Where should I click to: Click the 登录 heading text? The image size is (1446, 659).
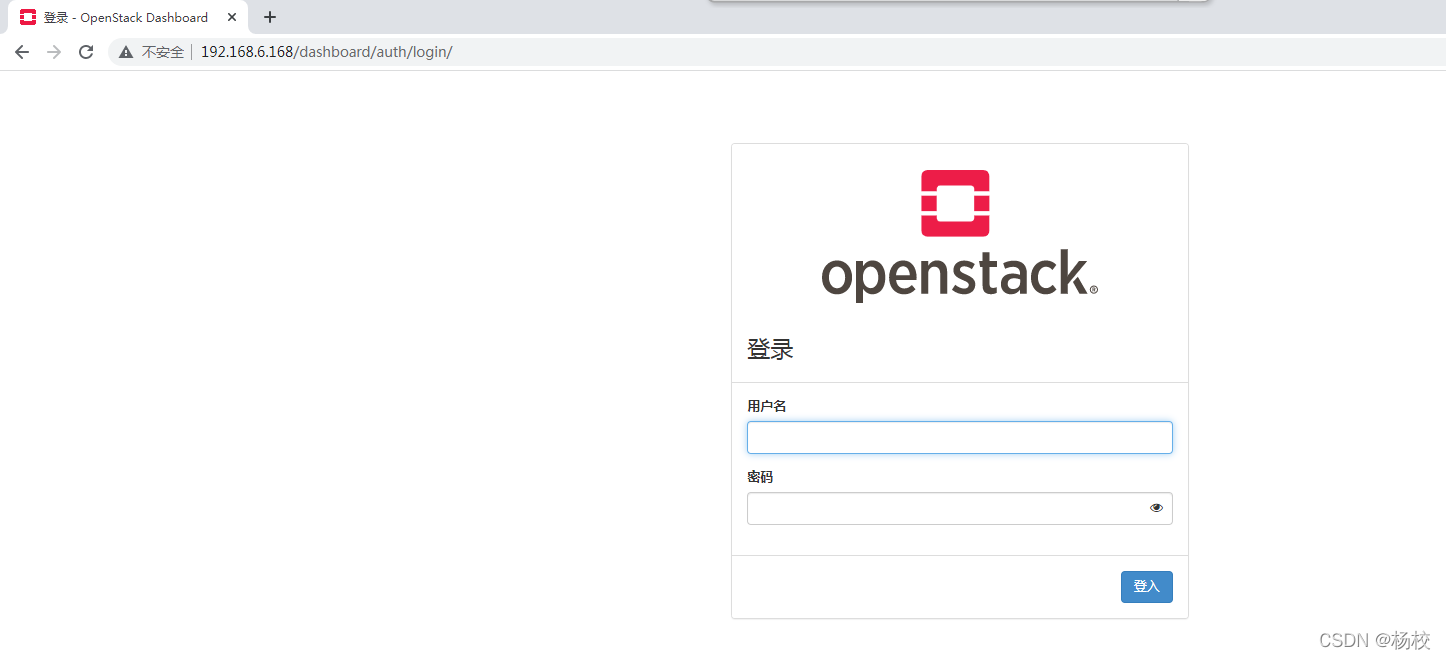pos(770,350)
